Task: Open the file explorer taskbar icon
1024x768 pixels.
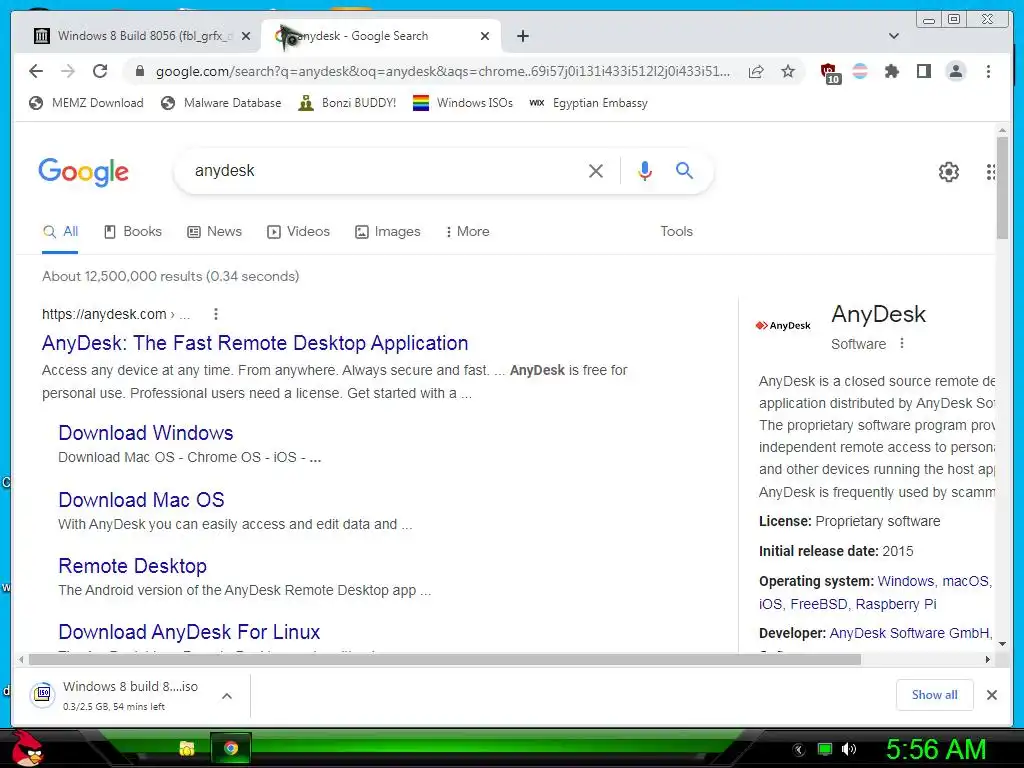Action: [187, 748]
